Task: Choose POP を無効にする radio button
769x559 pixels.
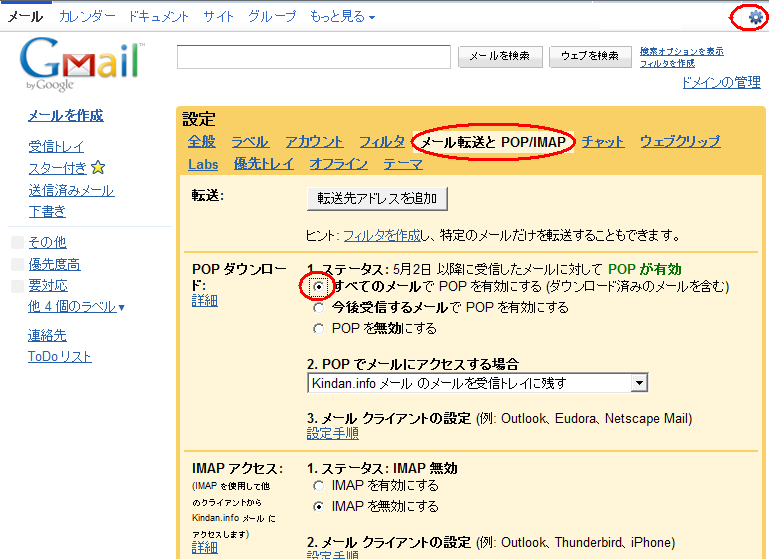Action: 319,329
